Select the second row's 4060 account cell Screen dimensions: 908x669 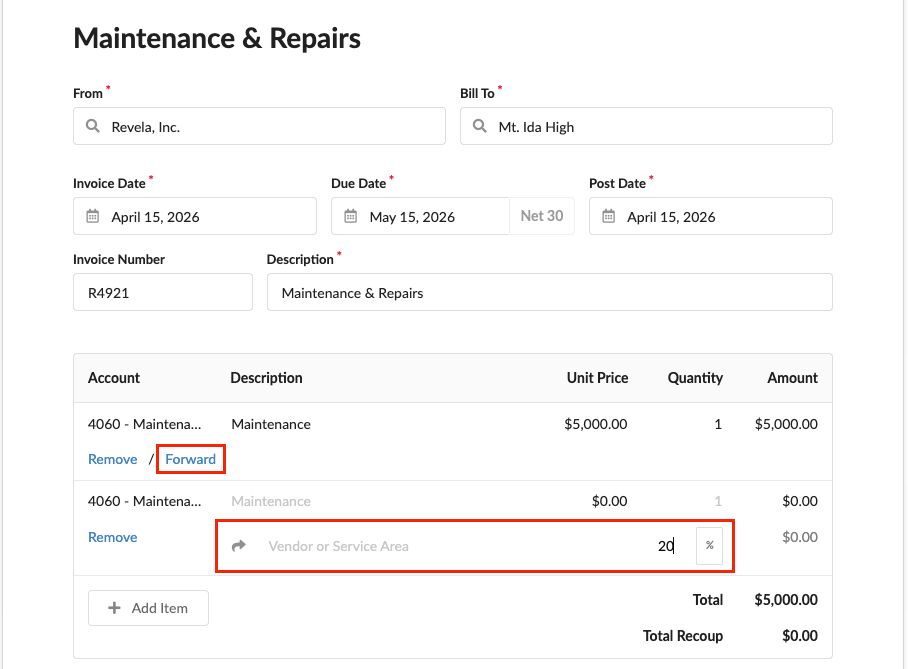pyautogui.click(x=145, y=501)
